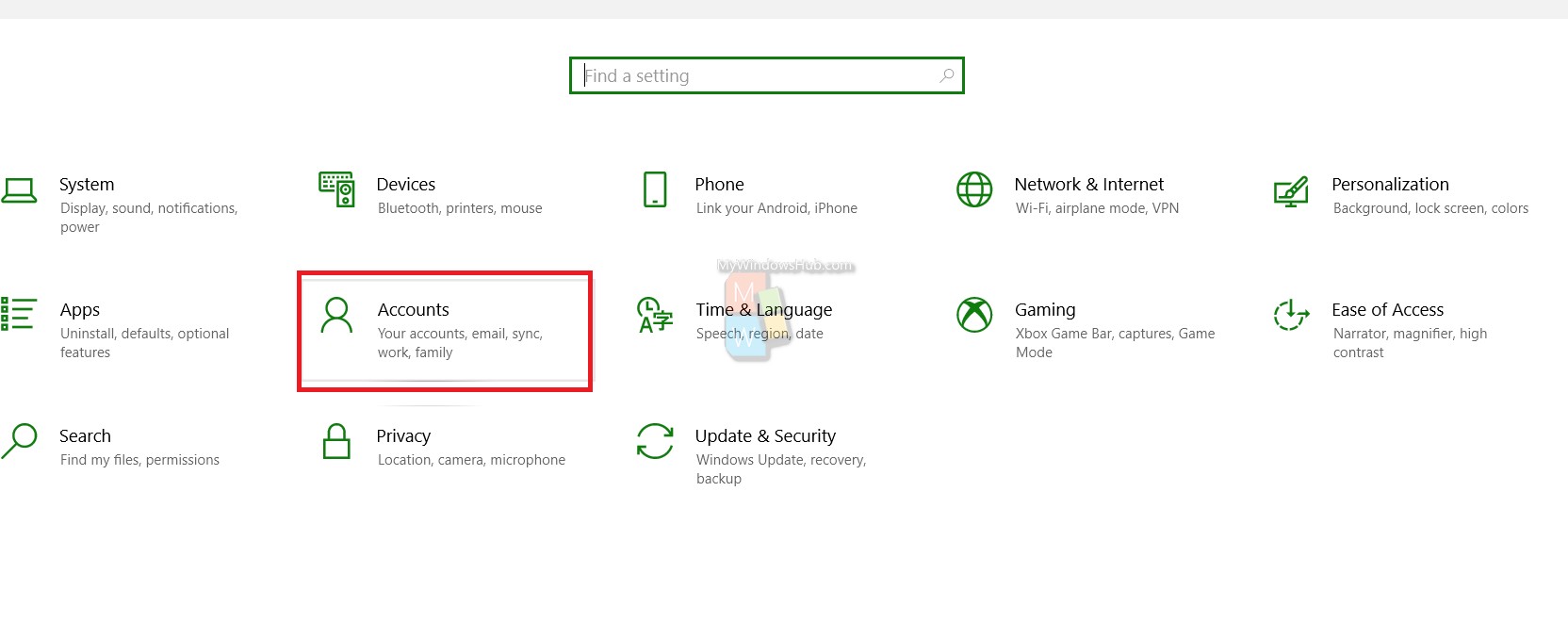This screenshot has height=639, width=1568.
Task: Click 'Bluetooth, printers, mouse' description
Action: [460, 208]
